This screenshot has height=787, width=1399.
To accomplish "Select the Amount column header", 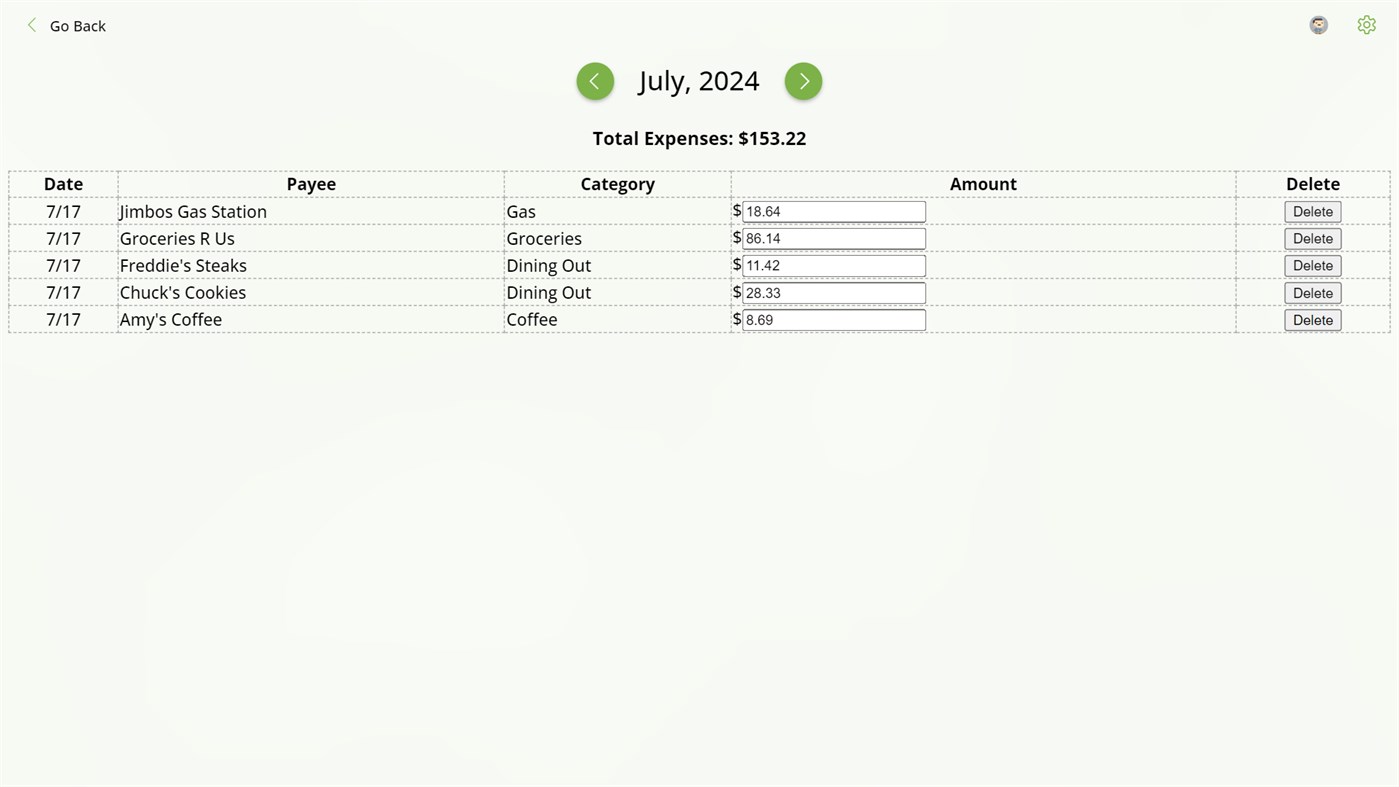I will point(983,184).
